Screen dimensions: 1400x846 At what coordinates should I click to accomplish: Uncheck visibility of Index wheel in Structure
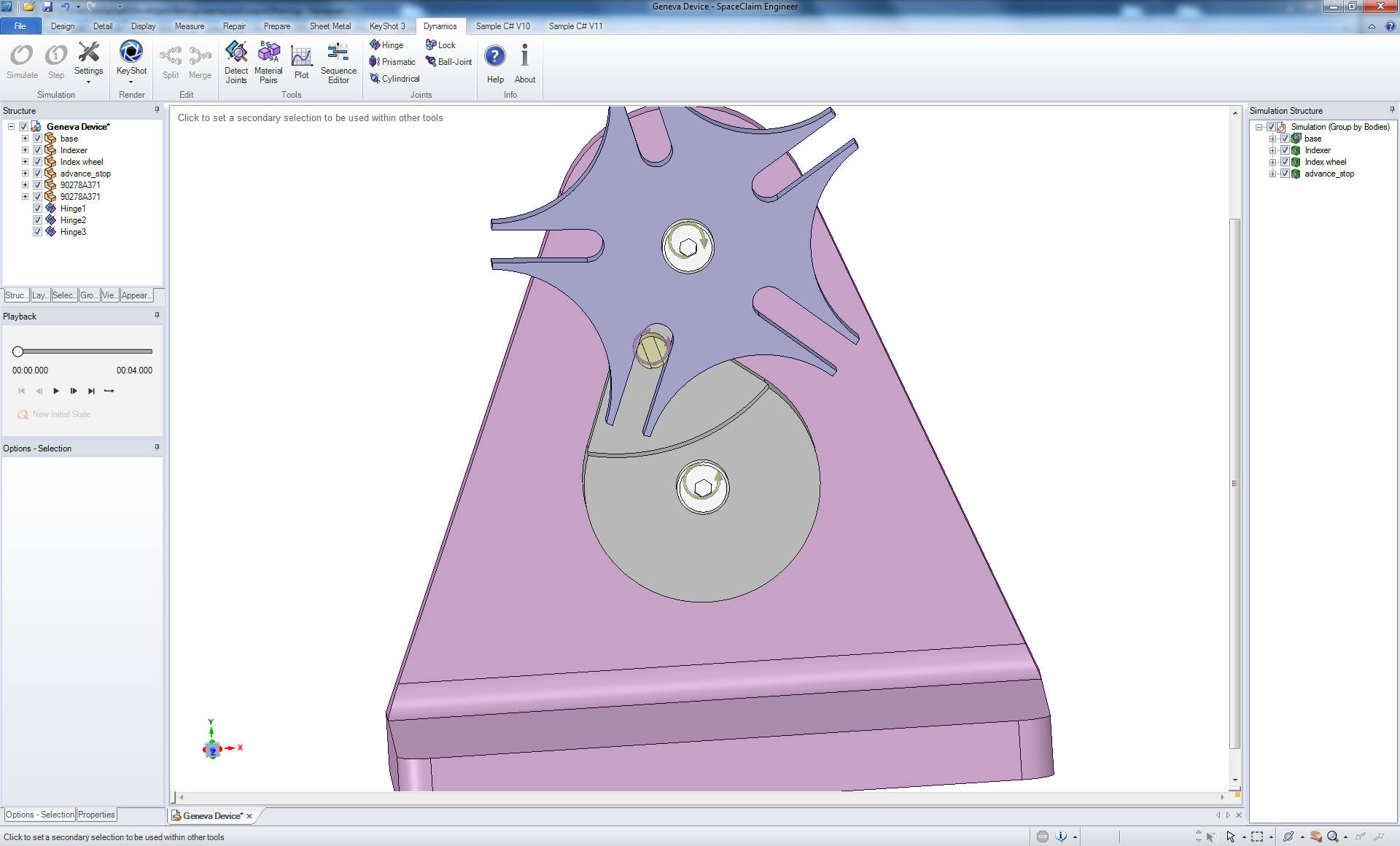[x=36, y=161]
